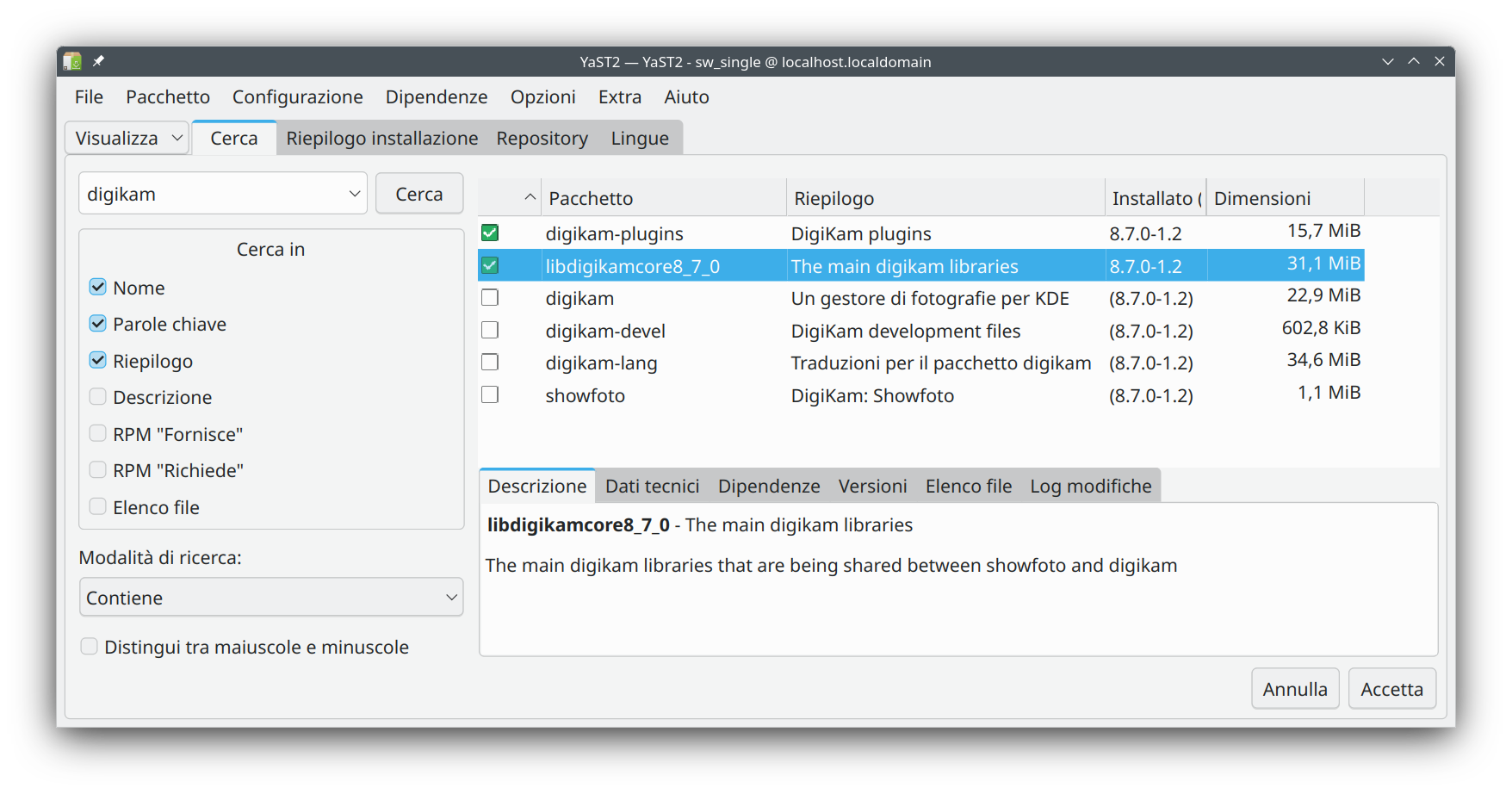The height and width of the screenshot is (794, 1512).
Task: Click the YaST application icon in title bar
Action: pos(72,61)
